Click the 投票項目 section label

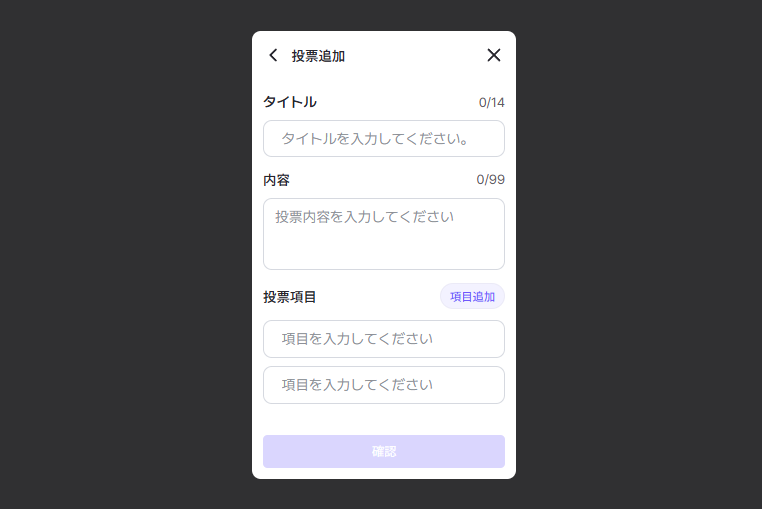coord(290,297)
